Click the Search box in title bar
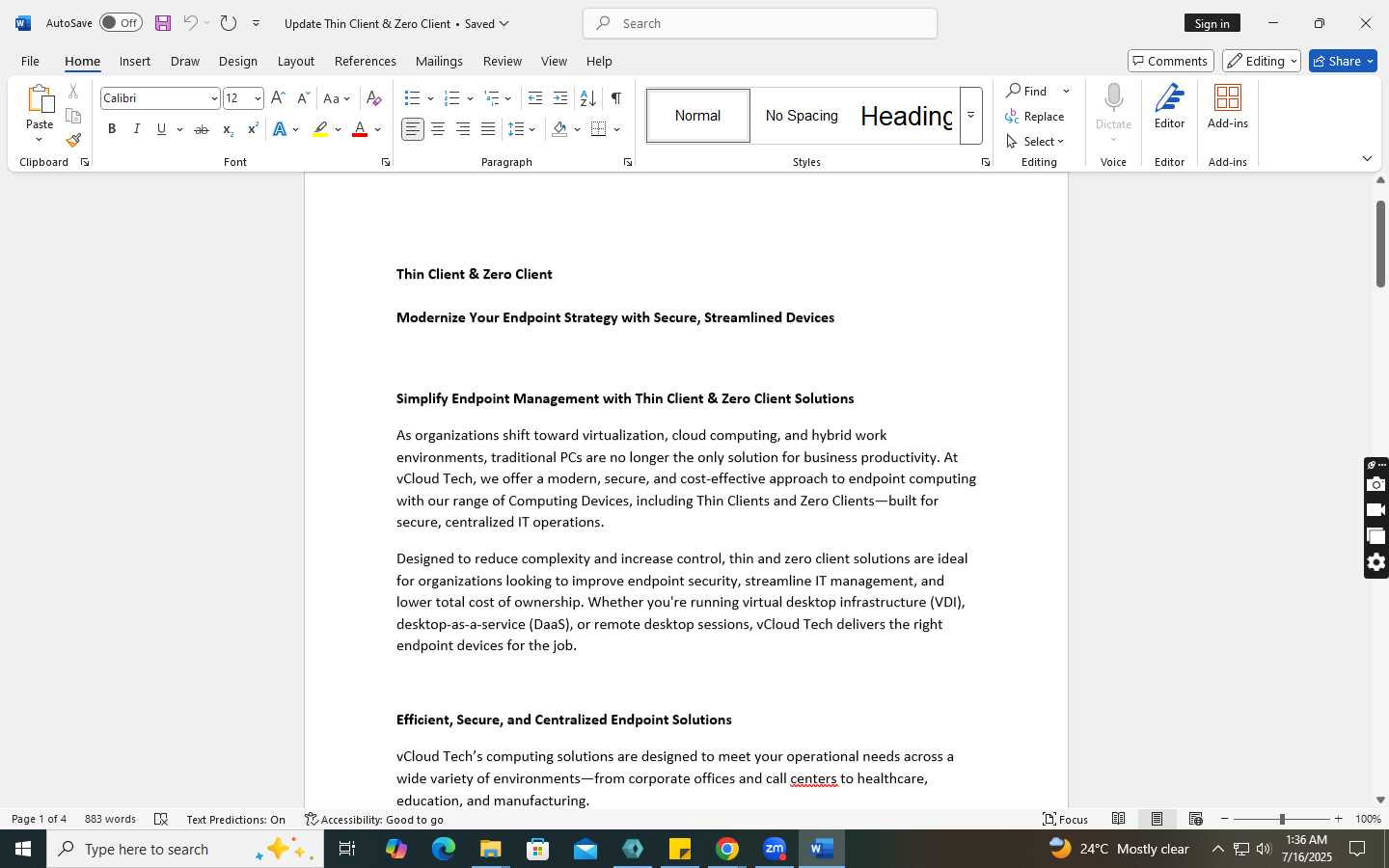Image resolution: width=1389 pixels, height=868 pixels. click(760, 23)
